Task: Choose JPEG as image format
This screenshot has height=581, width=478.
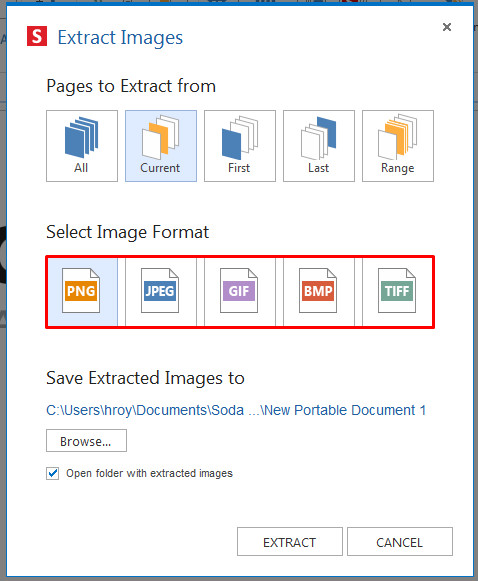Action: 161,292
